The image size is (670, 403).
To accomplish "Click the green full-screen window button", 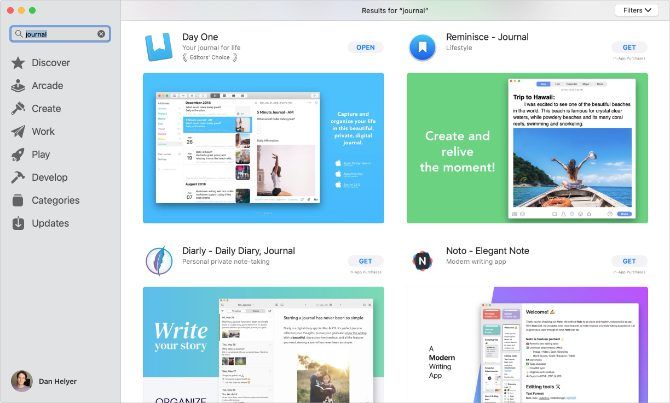I will (32, 10).
